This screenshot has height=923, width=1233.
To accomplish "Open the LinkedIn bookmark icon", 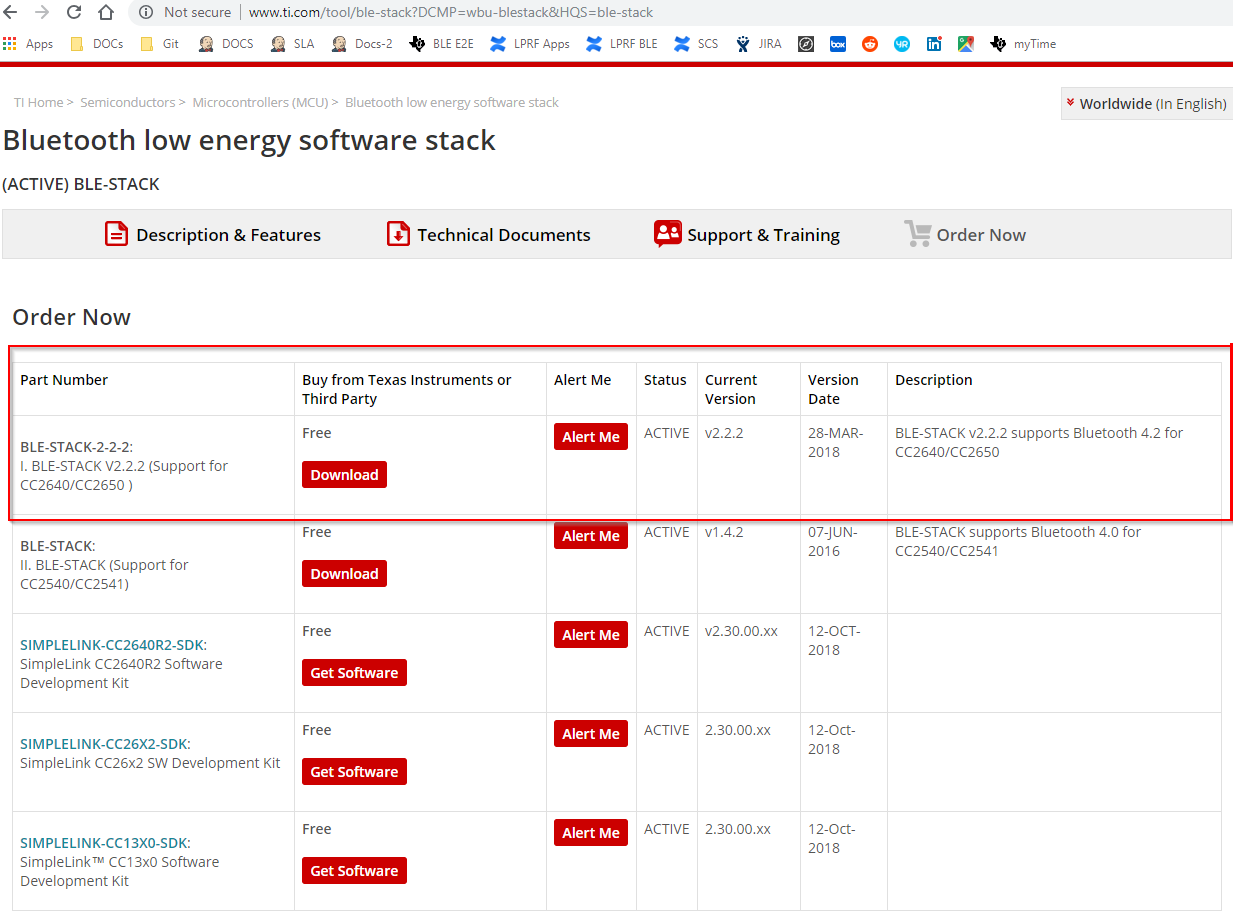I will tap(934, 44).
